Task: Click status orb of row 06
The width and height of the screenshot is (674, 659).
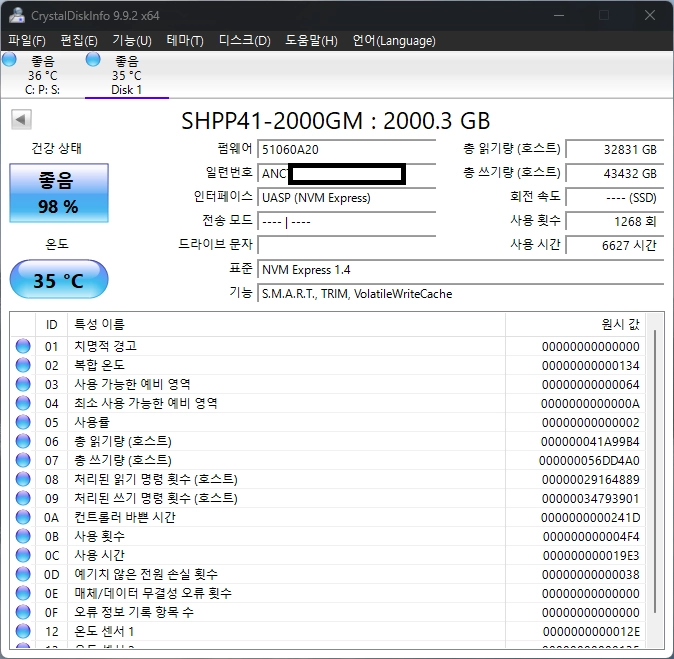Action: point(23,441)
